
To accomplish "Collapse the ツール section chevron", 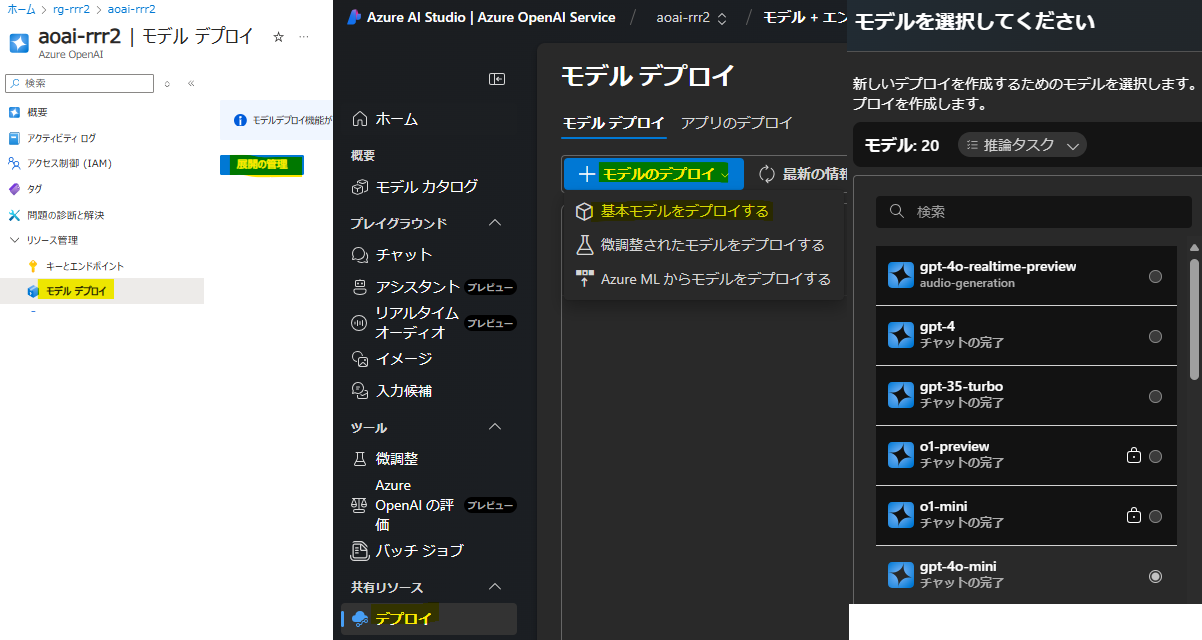I will [x=495, y=427].
